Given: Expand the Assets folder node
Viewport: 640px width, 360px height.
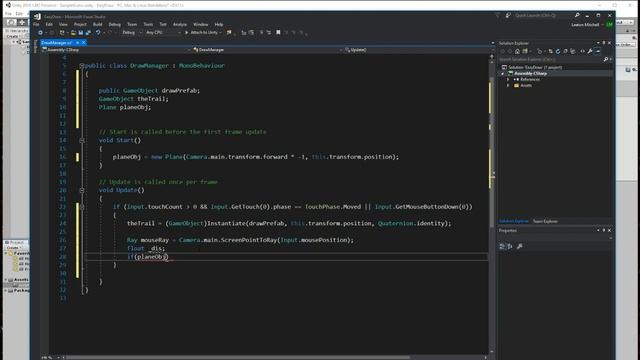Looking at the screenshot, I should point(508,86).
